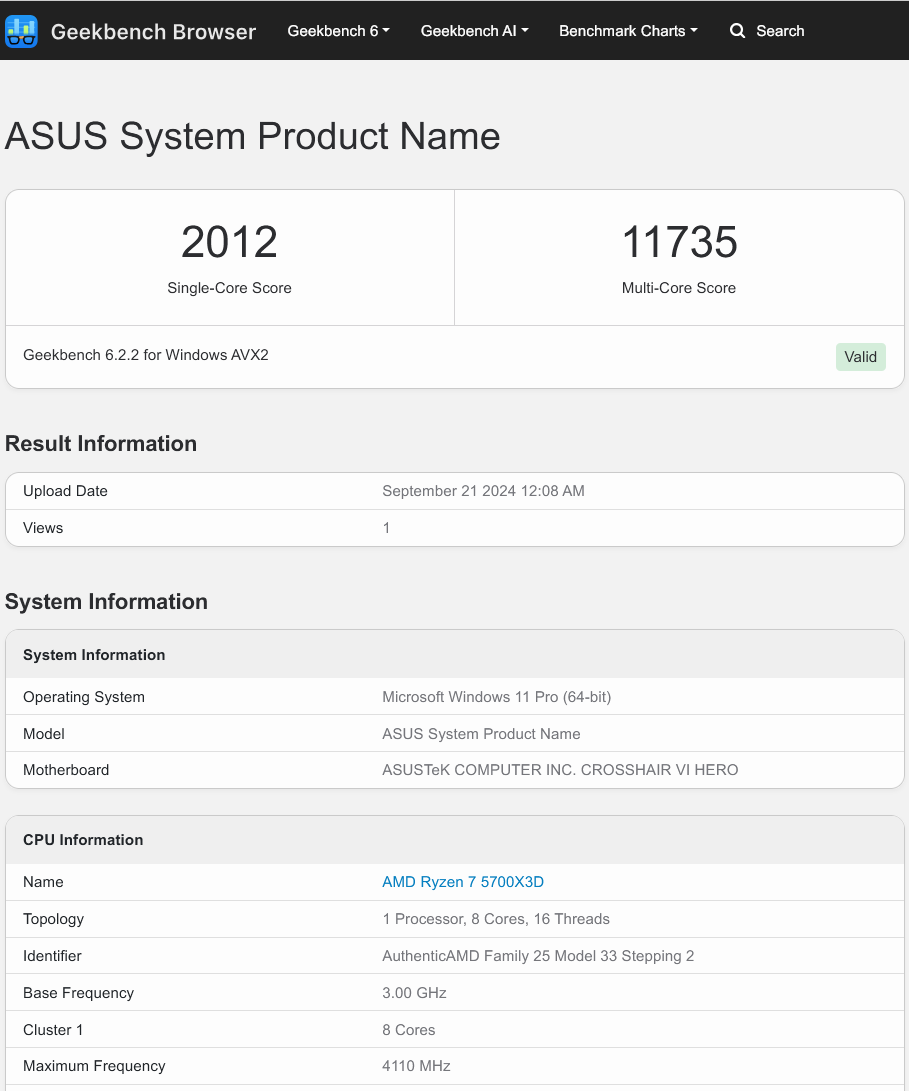Click the Operating System label
Image resolution: width=909 pixels, height=1091 pixels.
(x=84, y=697)
